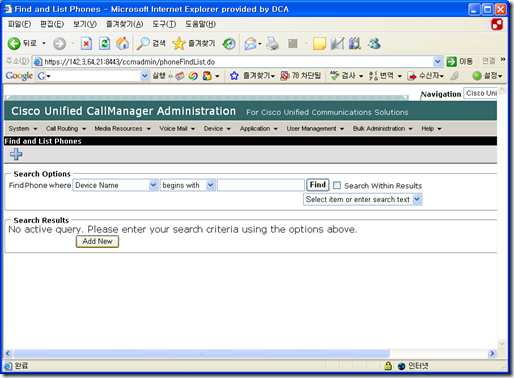The width and height of the screenshot is (514, 378).
Task: Open the IE 보기(V) menu
Action: pyautogui.click(x=85, y=24)
